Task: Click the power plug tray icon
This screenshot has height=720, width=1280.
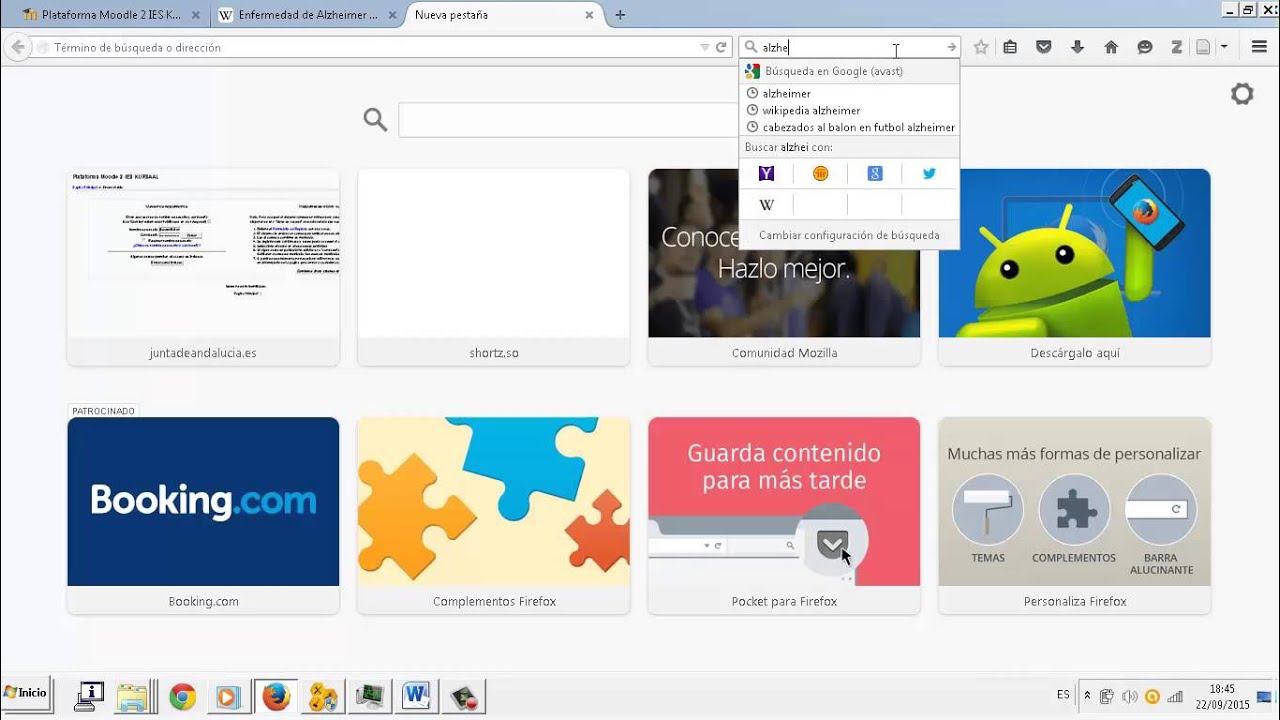Action: pyautogui.click(x=1107, y=696)
